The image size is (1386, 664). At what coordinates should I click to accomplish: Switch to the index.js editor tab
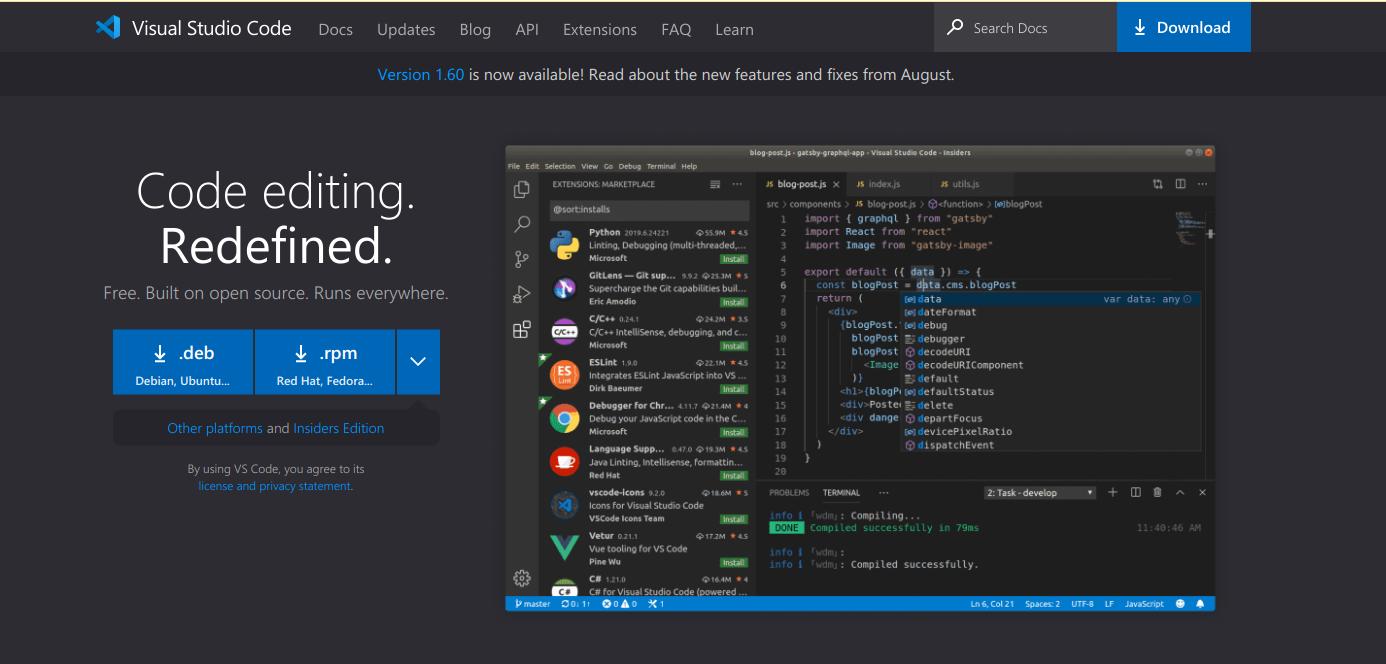pyautogui.click(x=883, y=184)
